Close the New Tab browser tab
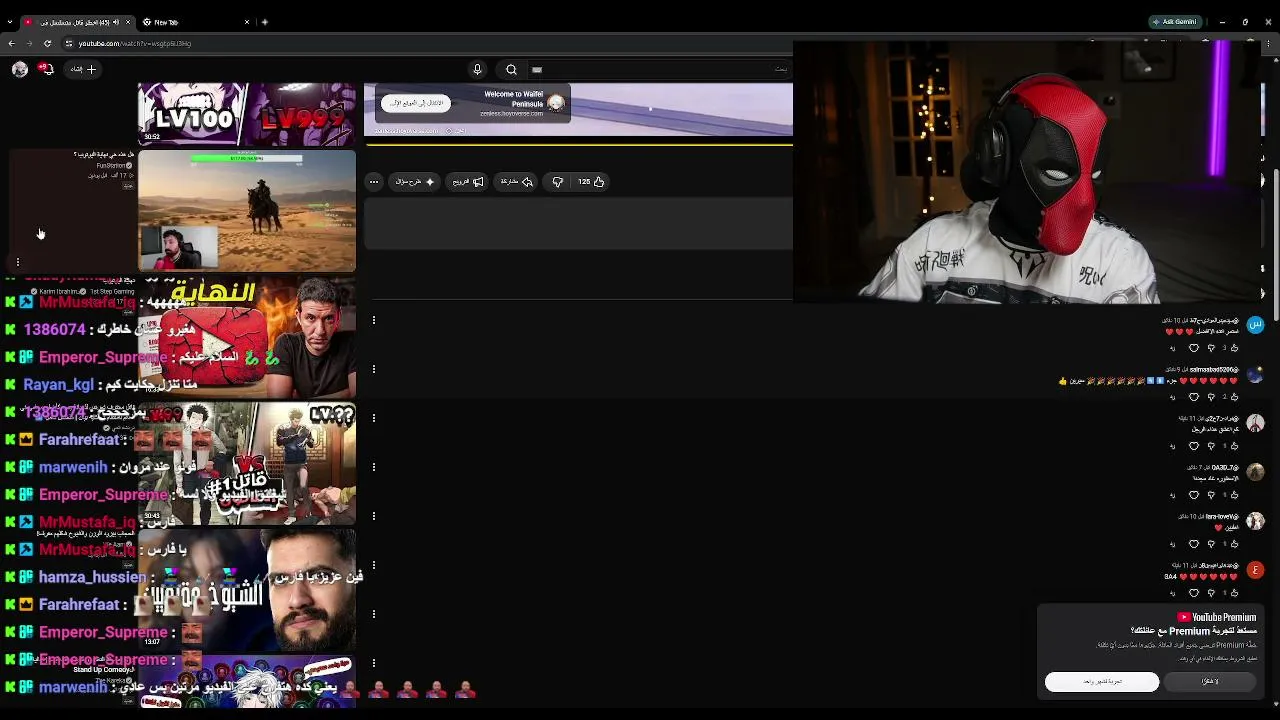This screenshot has width=1280, height=720. [x=247, y=22]
